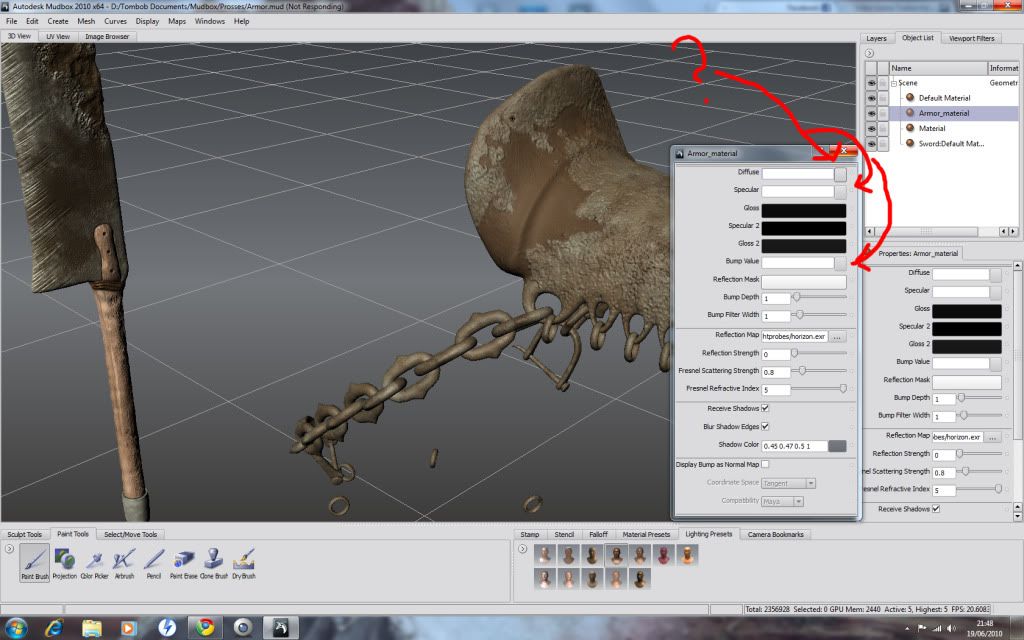Viewport: 1024px width, 640px height.
Task: Expand the stamp tray arrow button
Action: point(523,548)
